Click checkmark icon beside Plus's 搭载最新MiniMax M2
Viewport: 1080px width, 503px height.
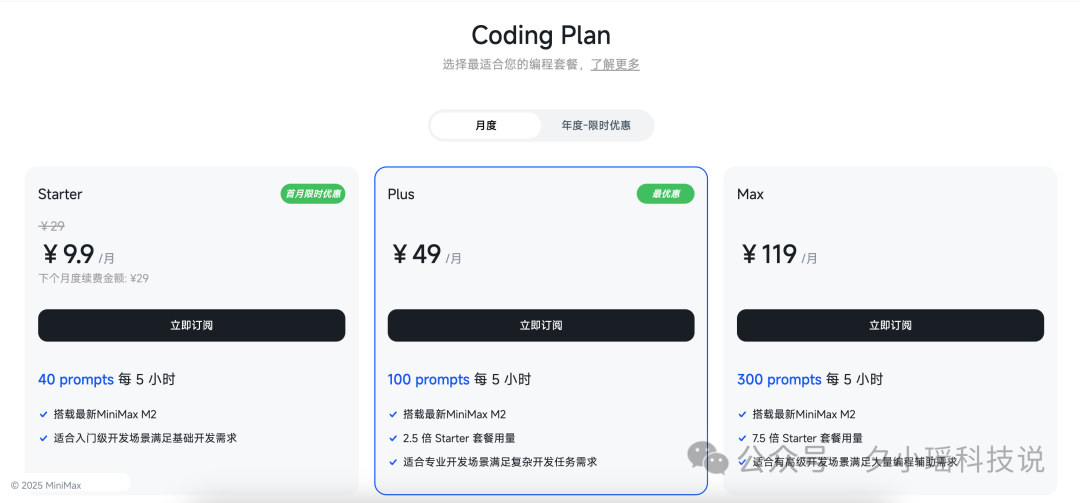tap(393, 414)
